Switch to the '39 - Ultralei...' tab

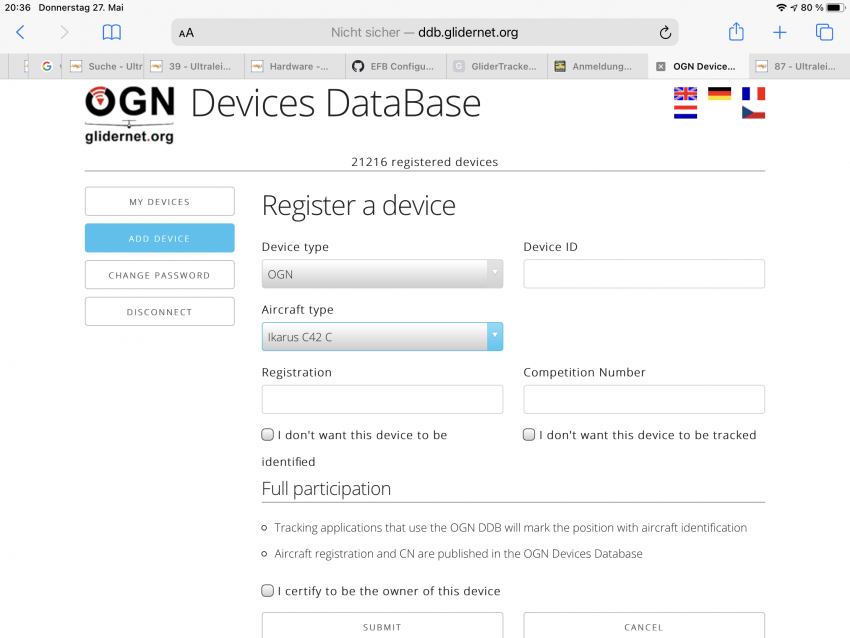(193, 66)
